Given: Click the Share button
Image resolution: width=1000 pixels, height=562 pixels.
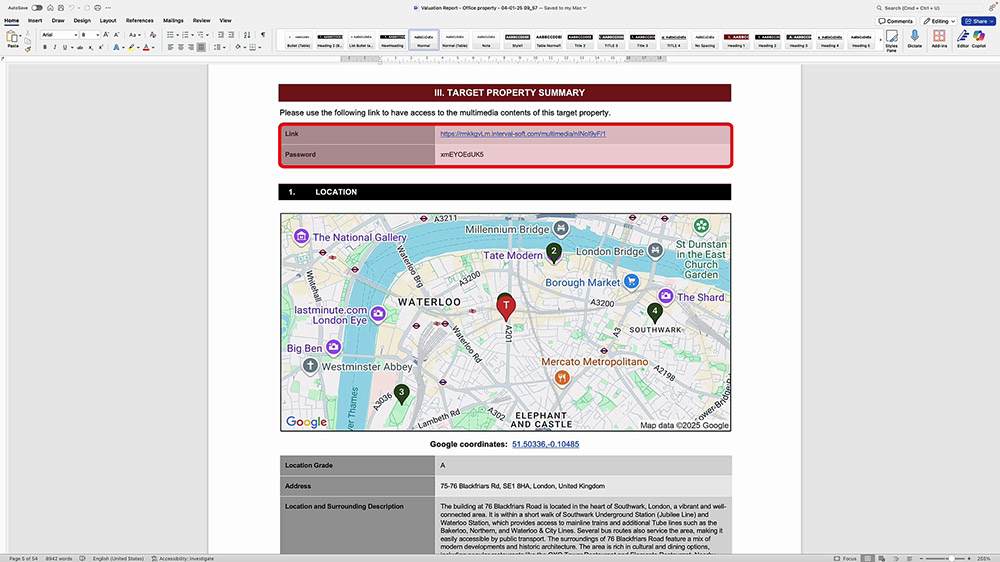Looking at the screenshot, I should click(978, 21).
